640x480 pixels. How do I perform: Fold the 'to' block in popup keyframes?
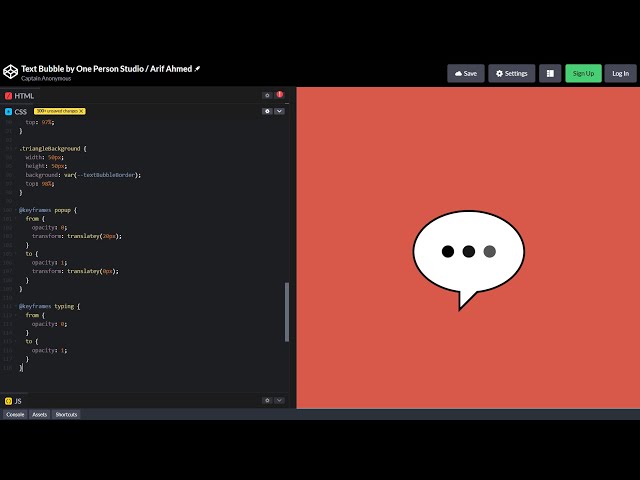(x=16, y=254)
